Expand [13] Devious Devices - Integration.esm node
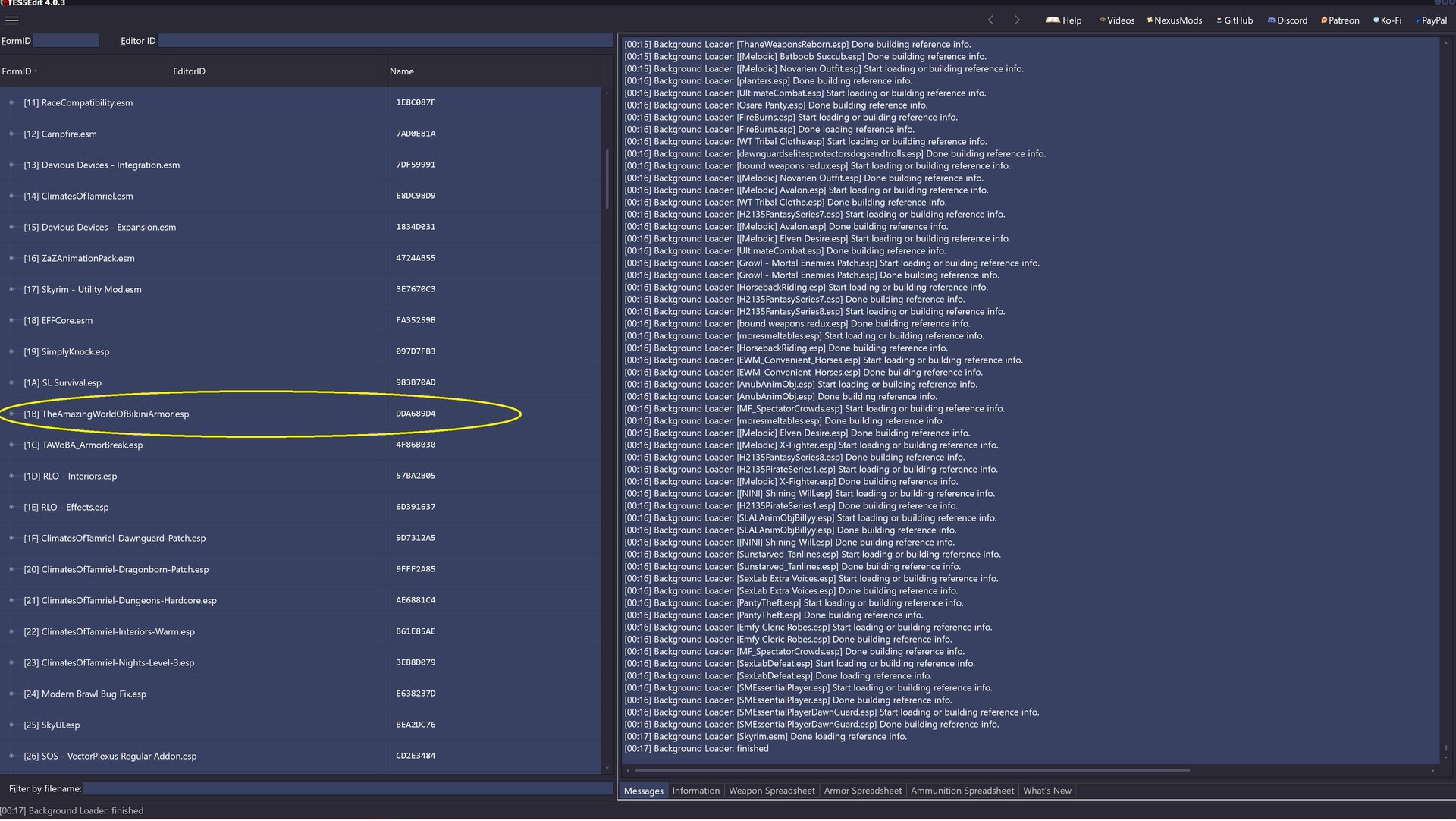 (x=11, y=165)
